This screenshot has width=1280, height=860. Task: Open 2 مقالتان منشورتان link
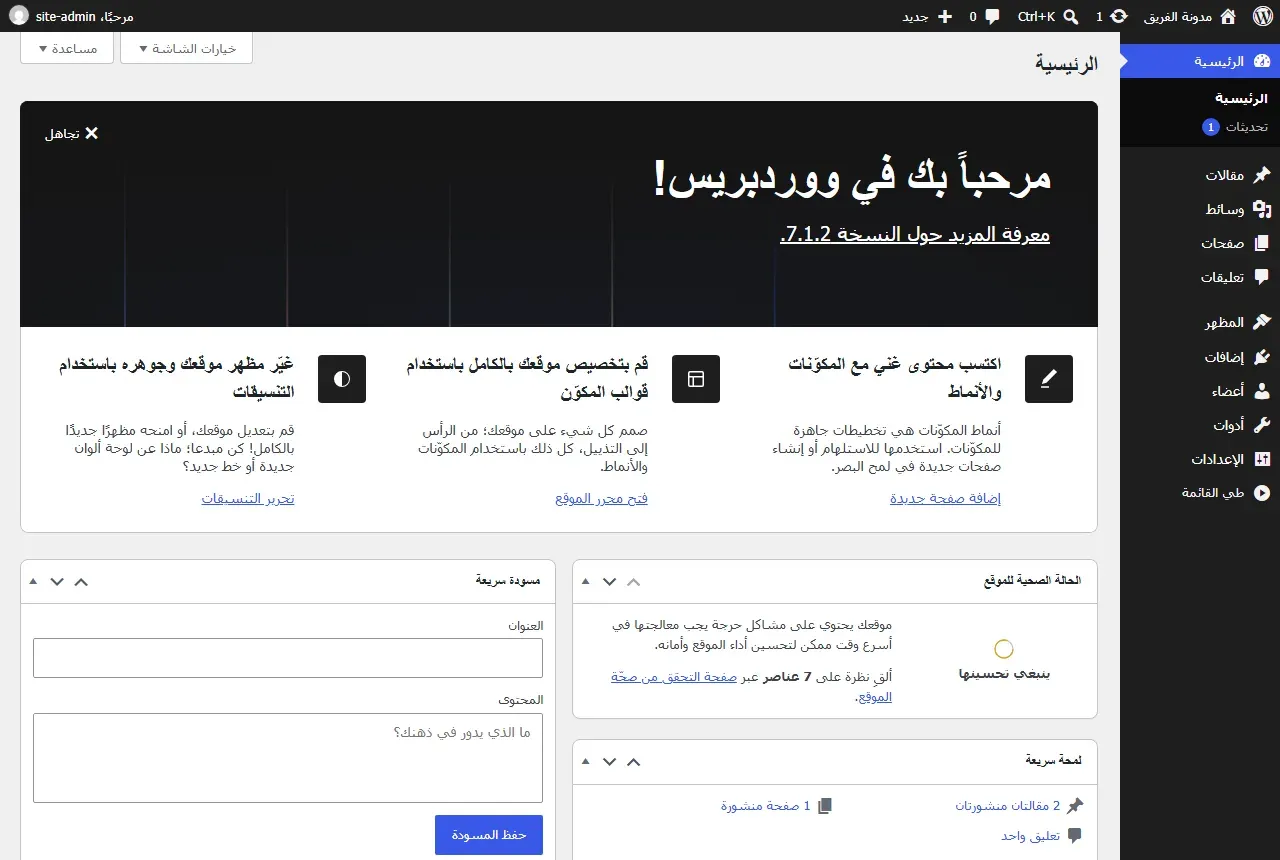(x=1007, y=805)
